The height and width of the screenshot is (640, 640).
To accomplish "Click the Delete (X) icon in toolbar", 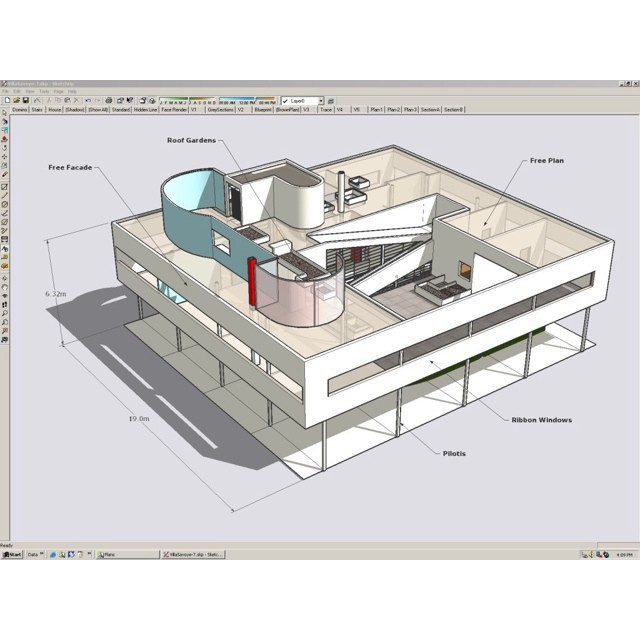I will pyautogui.click(x=76, y=101).
